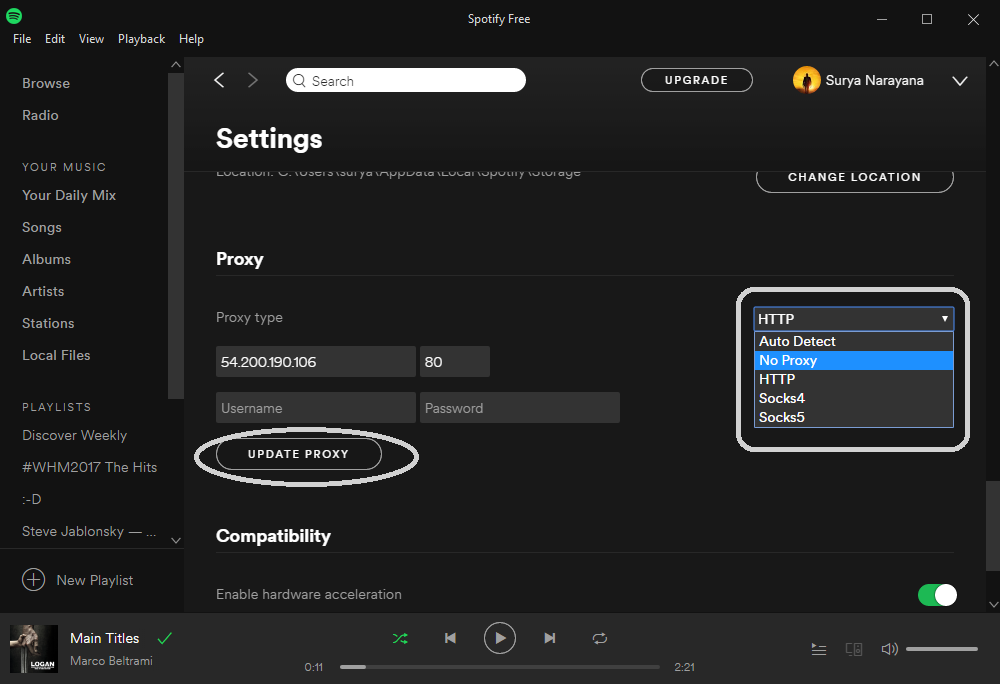Open Songs in Your Music
The width and height of the screenshot is (1000, 684).
click(x=42, y=228)
